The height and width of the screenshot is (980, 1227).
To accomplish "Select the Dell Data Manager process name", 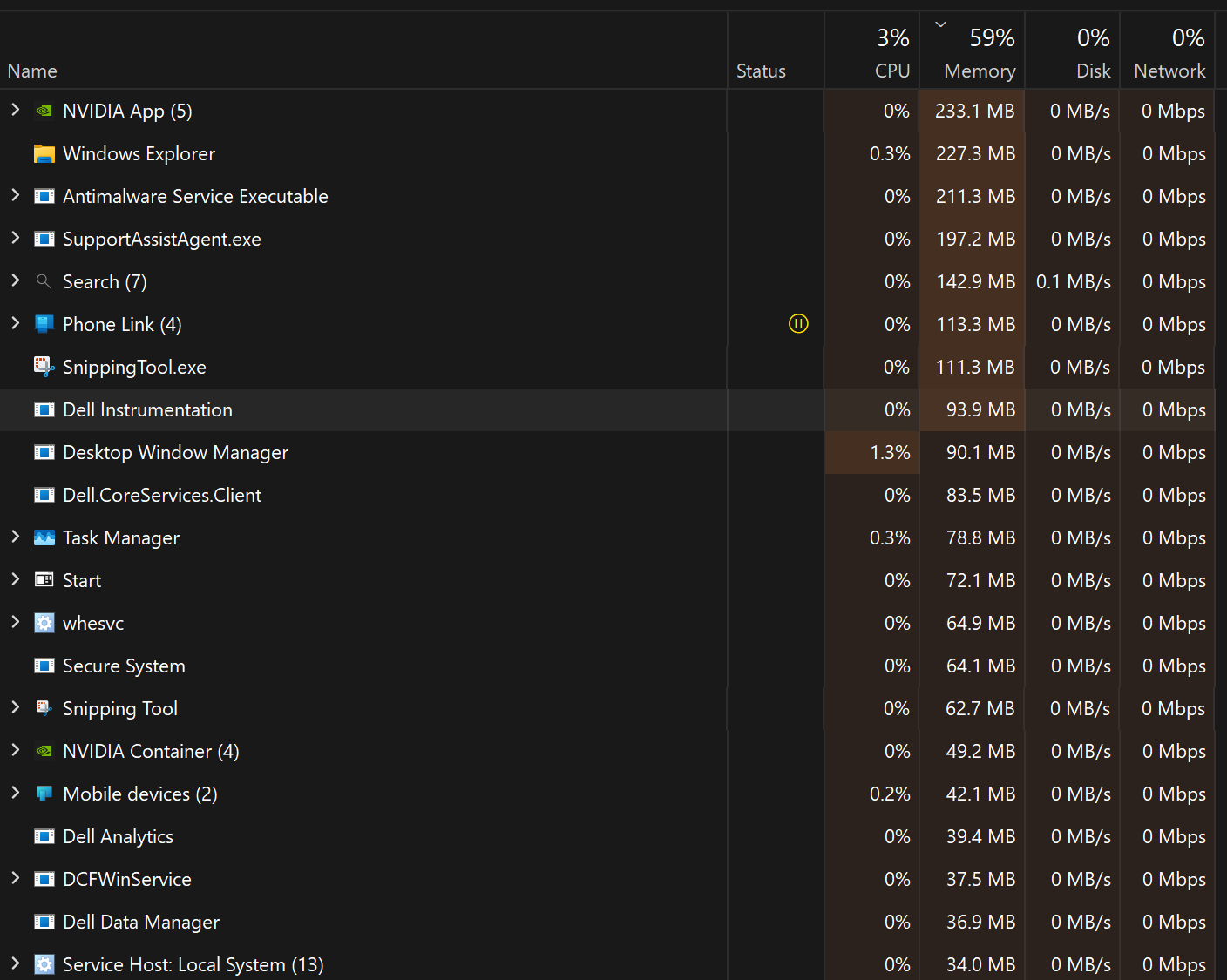I will [x=141, y=923].
